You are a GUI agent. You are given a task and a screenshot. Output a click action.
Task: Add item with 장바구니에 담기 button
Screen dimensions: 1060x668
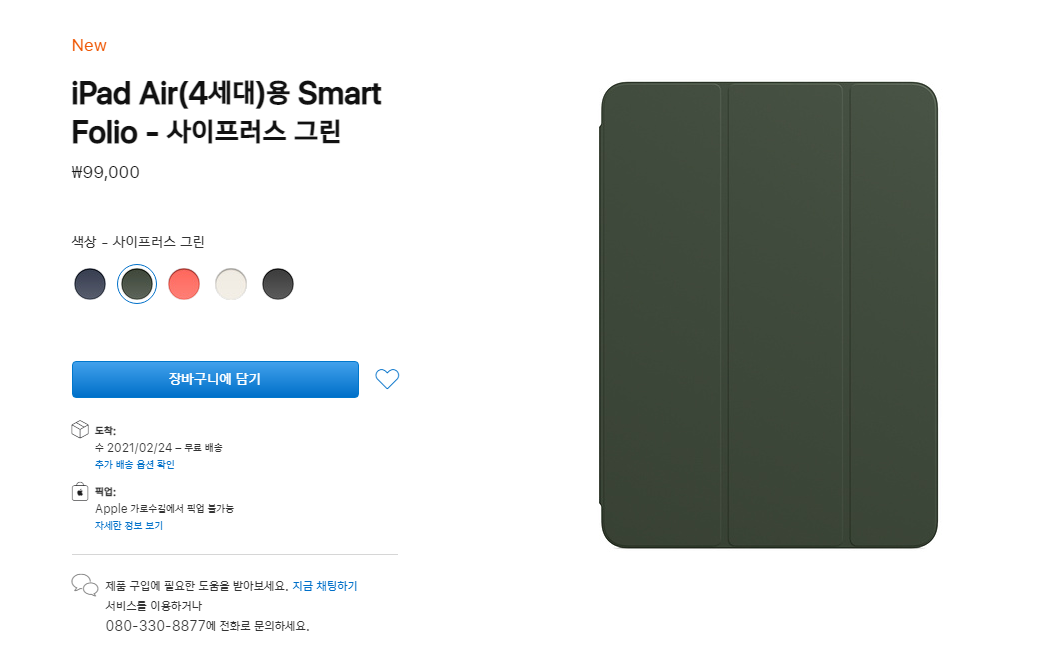pyautogui.click(x=215, y=379)
